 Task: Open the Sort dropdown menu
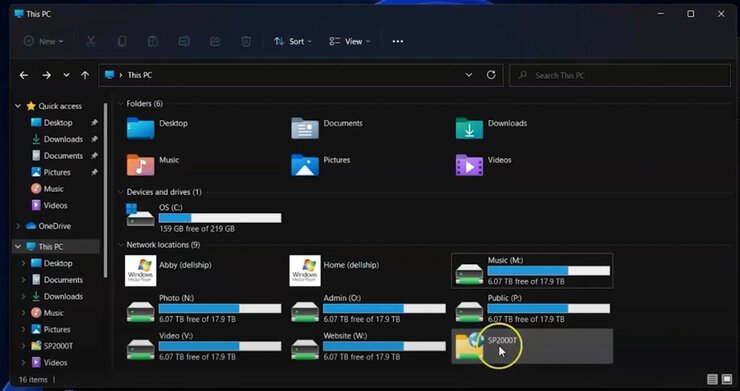click(293, 42)
